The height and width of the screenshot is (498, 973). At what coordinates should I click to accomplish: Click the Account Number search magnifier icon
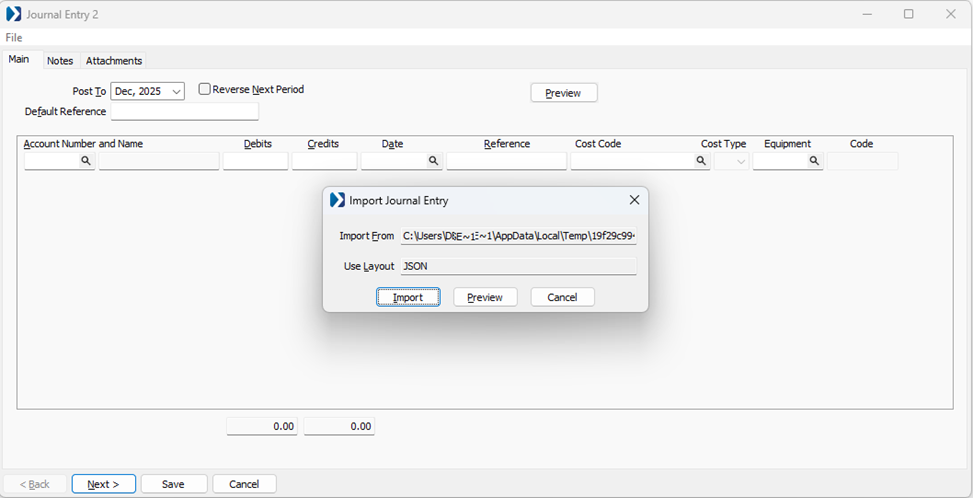tap(86, 161)
